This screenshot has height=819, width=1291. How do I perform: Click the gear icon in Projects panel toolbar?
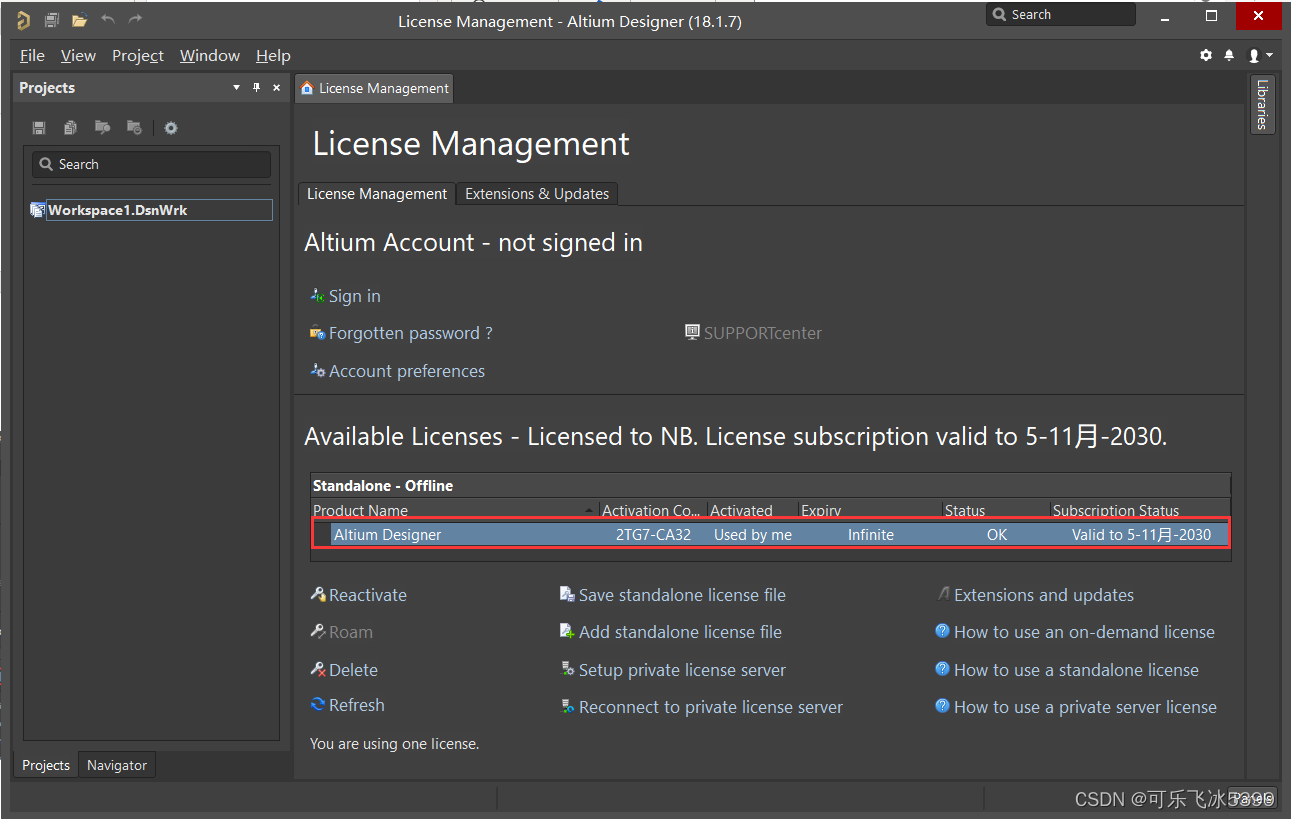click(171, 128)
